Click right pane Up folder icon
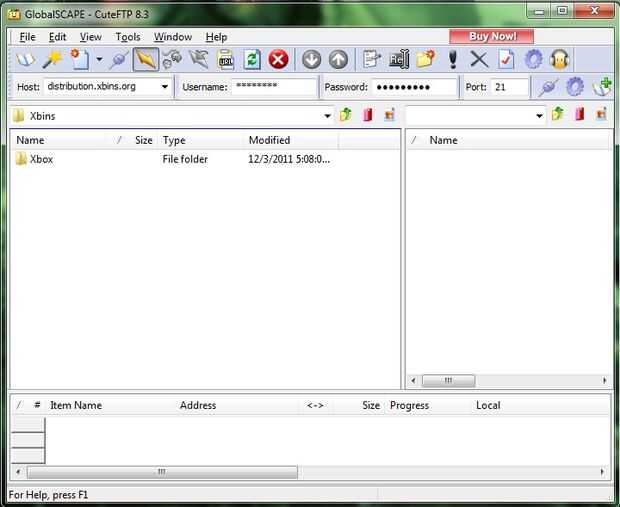 pyautogui.click(x=558, y=115)
